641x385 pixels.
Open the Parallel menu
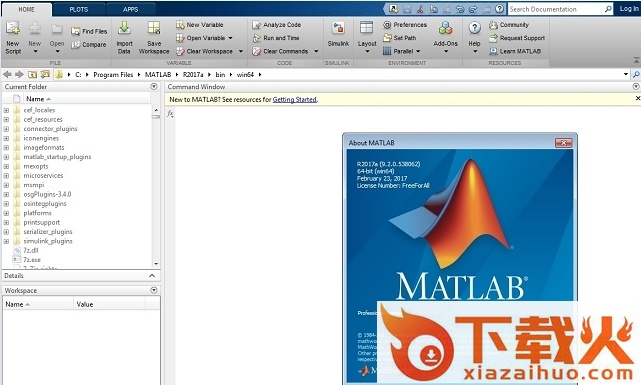(401, 51)
